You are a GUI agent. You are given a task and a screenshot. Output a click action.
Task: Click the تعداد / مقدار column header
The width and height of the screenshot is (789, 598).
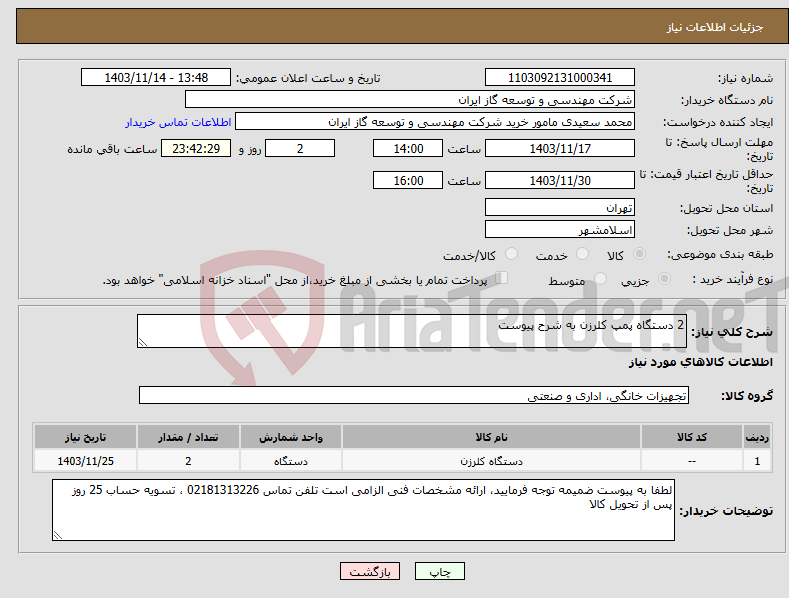click(188, 437)
